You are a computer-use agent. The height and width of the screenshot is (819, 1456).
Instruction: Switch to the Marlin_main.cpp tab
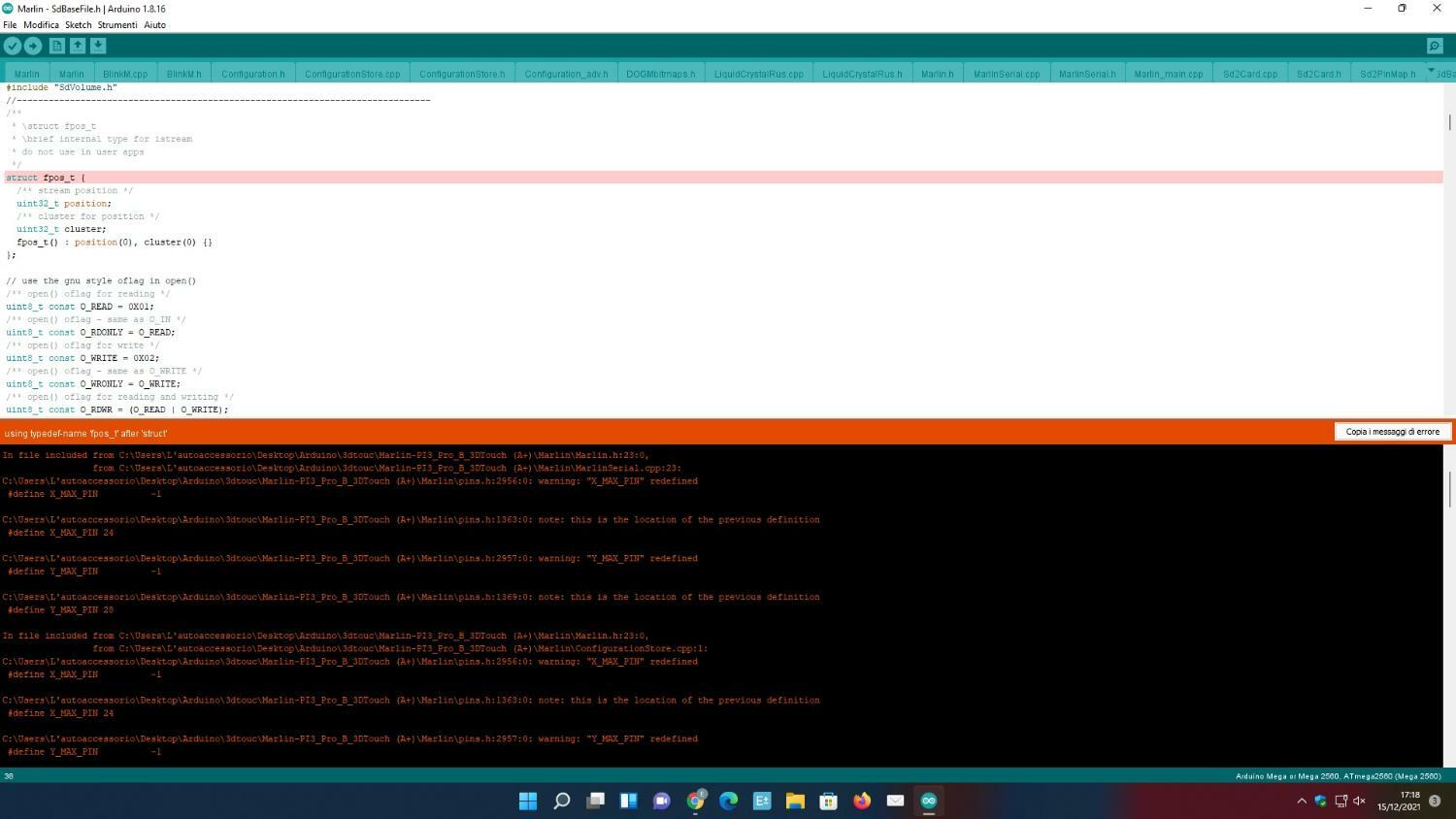1168,74
